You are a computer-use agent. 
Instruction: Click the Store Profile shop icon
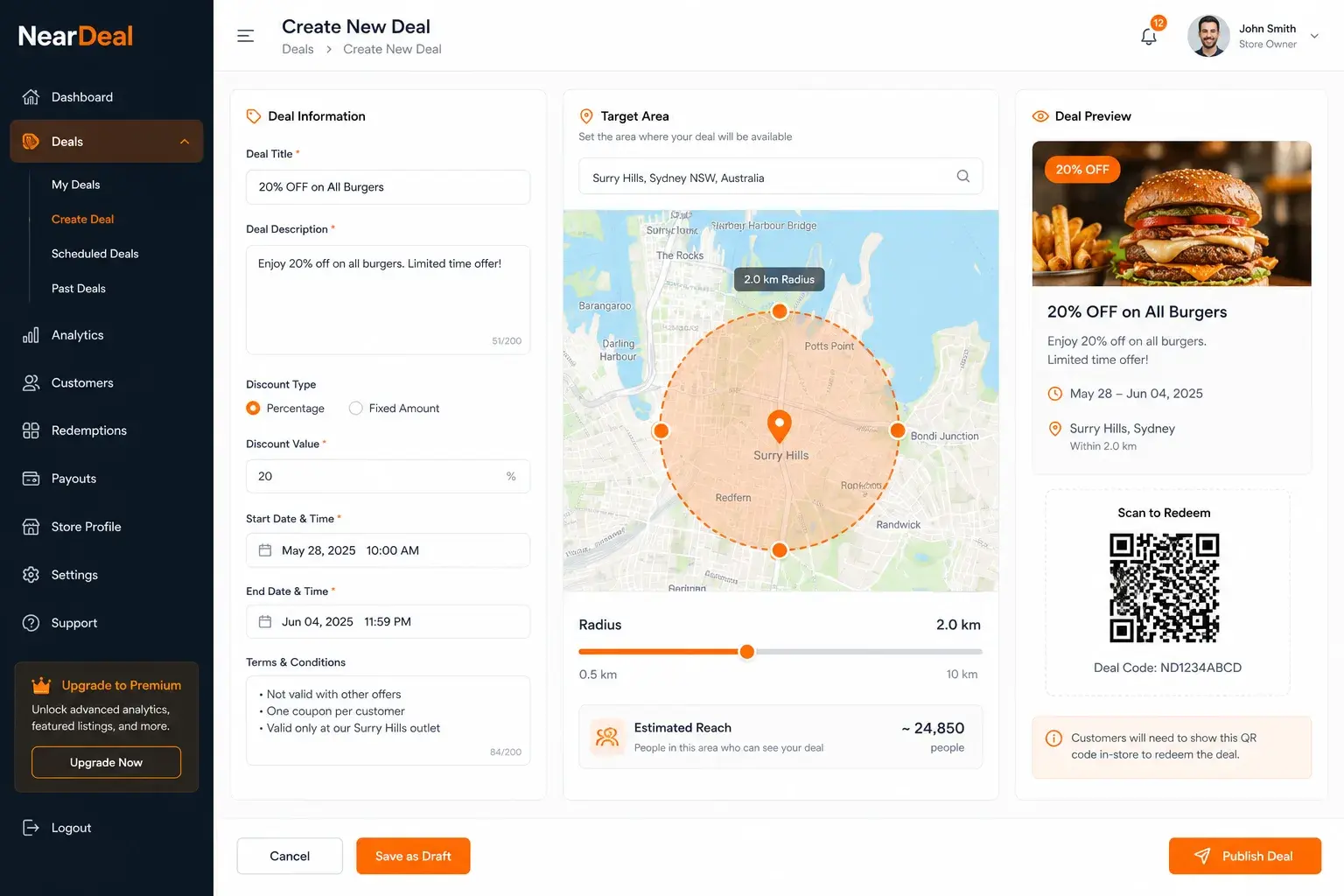tap(31, 527)
